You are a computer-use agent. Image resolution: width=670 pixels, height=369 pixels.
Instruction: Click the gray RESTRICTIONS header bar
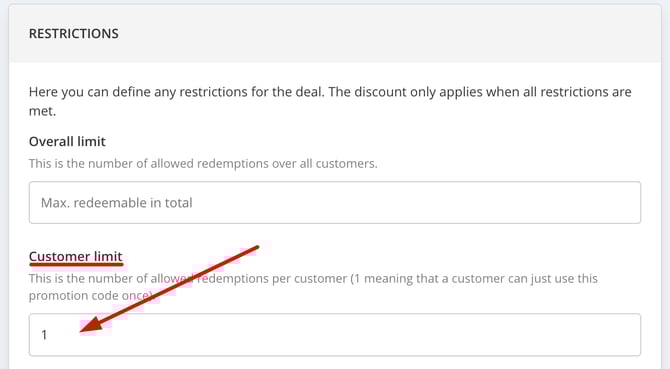(335, 34)
